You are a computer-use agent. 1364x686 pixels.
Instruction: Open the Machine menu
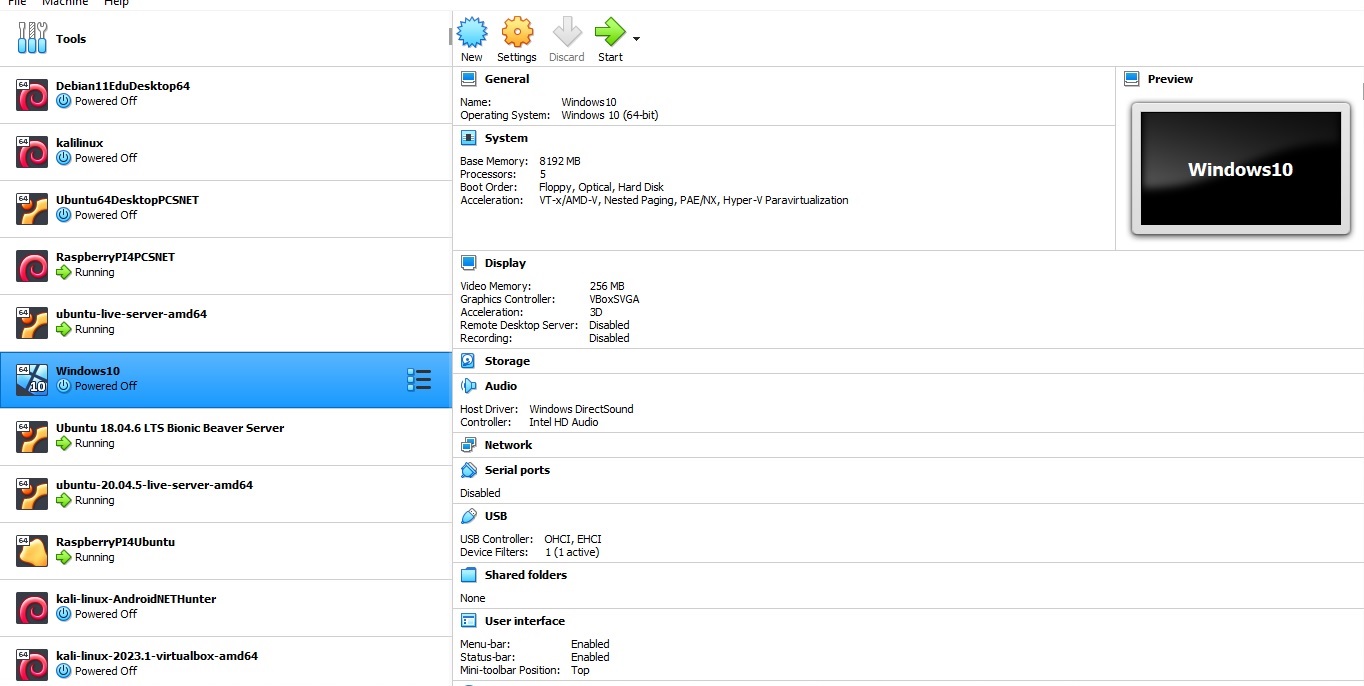(x=65, y=3)
